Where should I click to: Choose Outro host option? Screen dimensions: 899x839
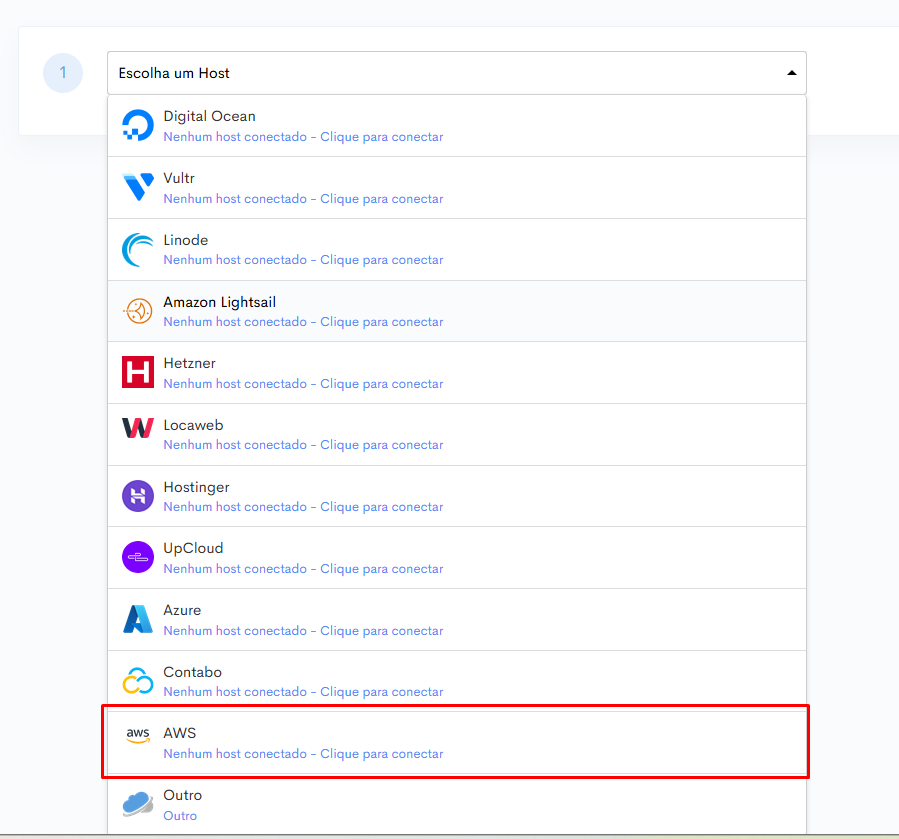point(457,805)
